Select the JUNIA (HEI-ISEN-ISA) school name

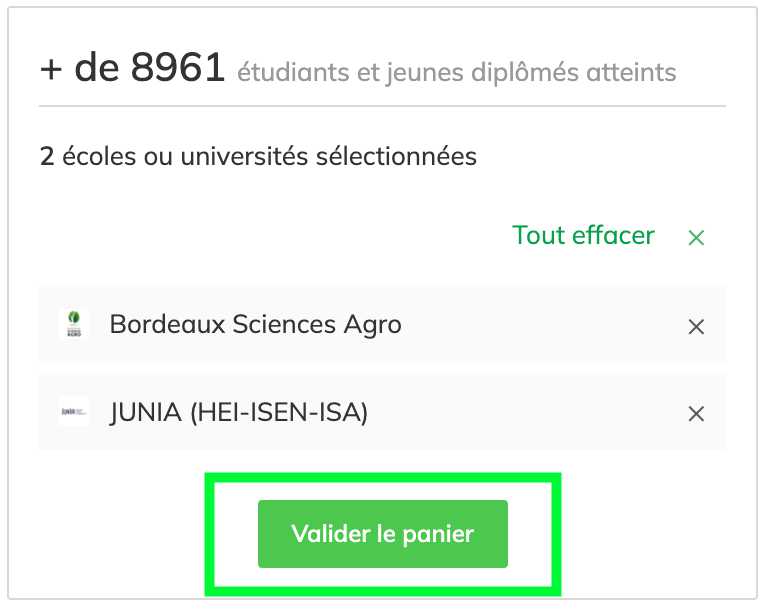click(239, 412)
